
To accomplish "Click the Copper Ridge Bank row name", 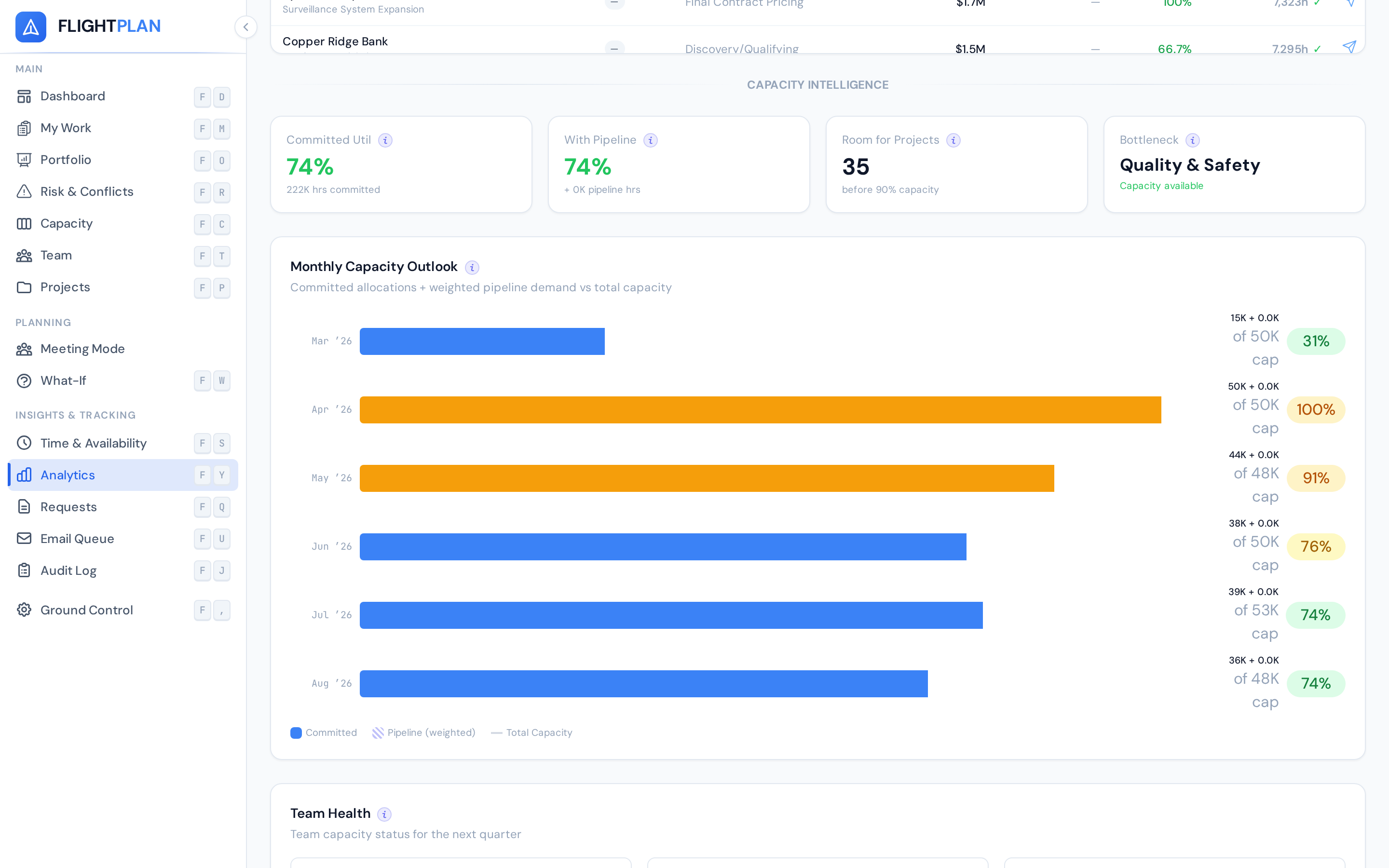I will tap(335, 41).
